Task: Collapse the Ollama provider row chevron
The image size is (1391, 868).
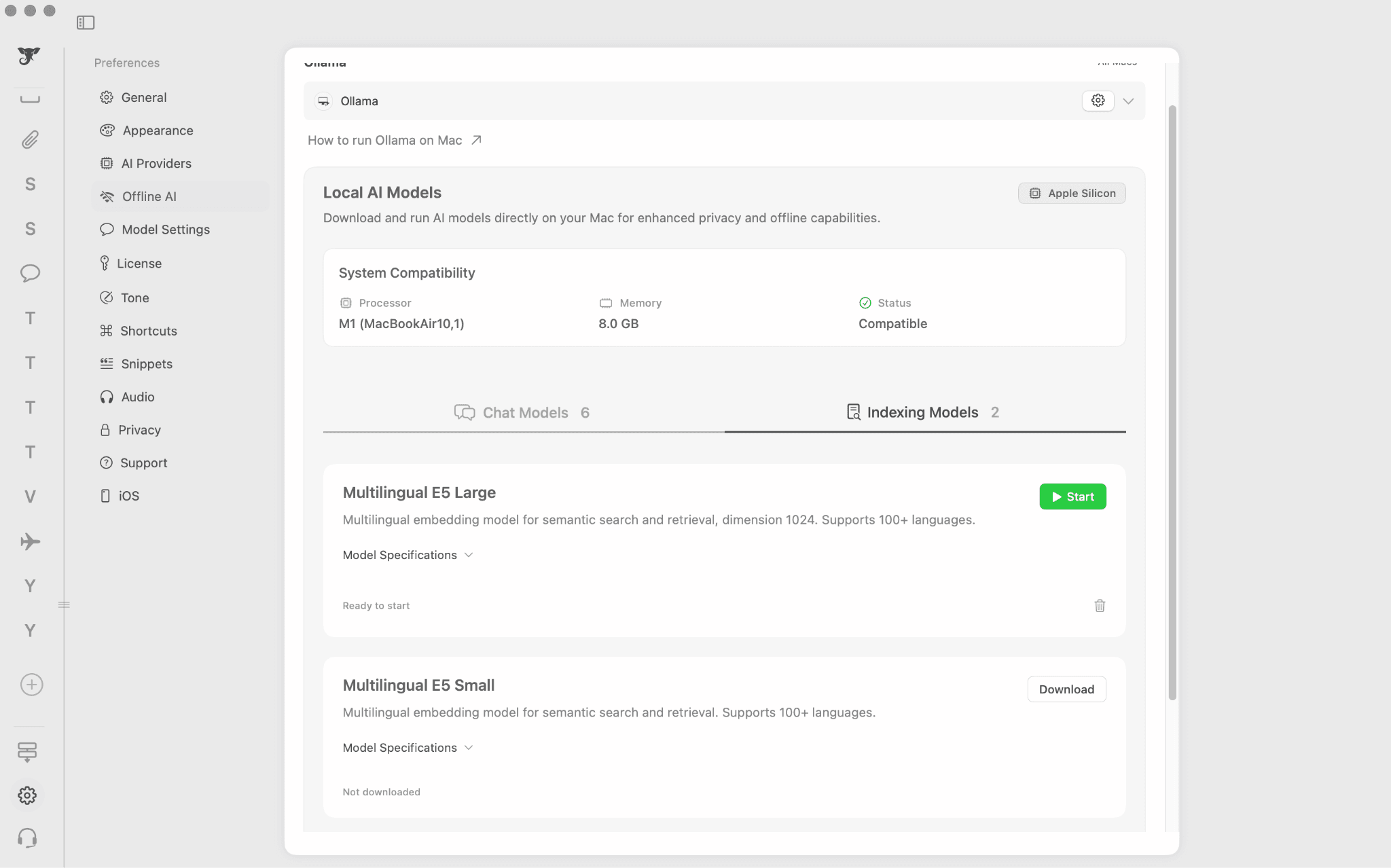Action: tap(1128, 101)
